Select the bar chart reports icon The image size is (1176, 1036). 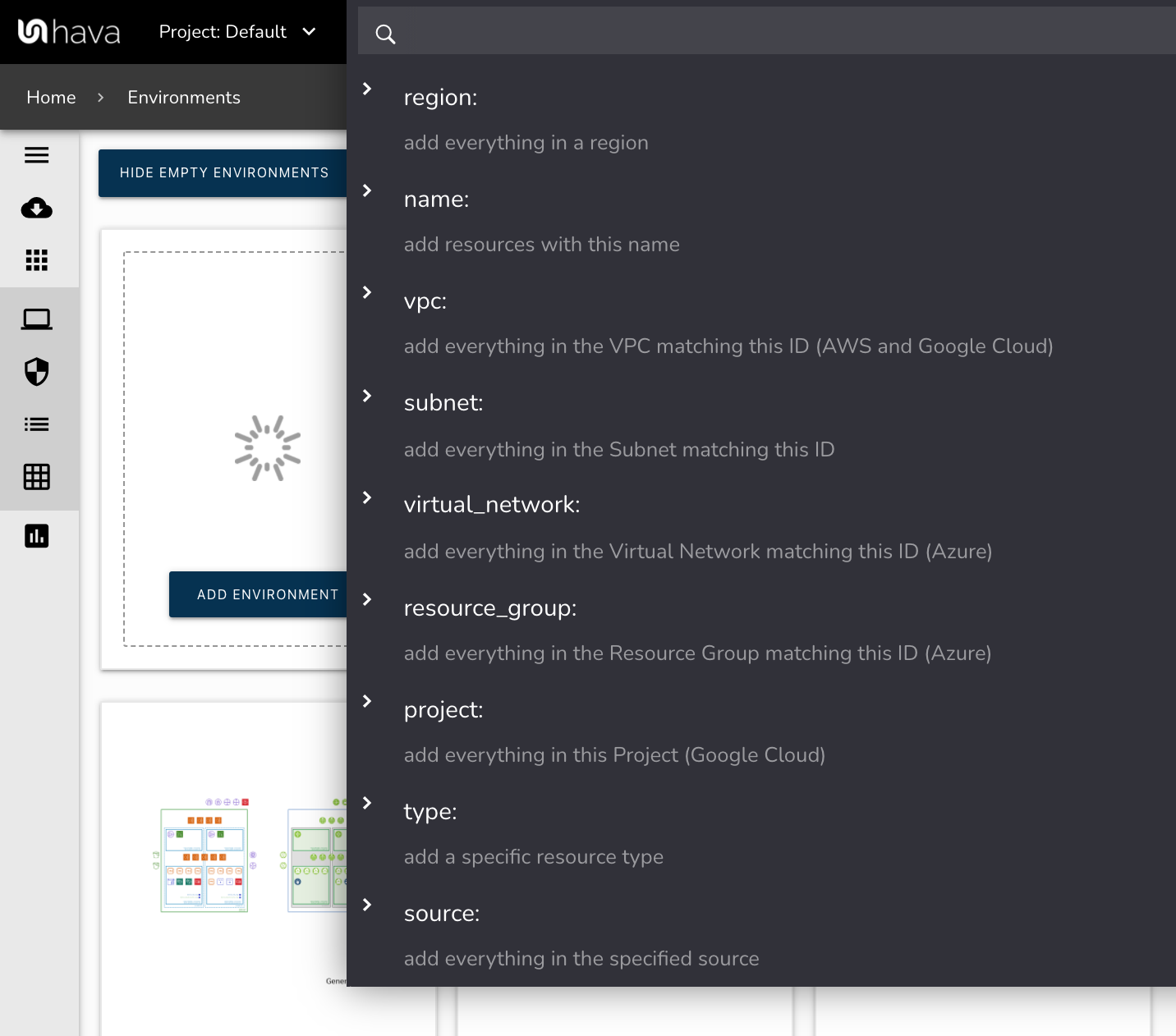(x=36, y=535)
